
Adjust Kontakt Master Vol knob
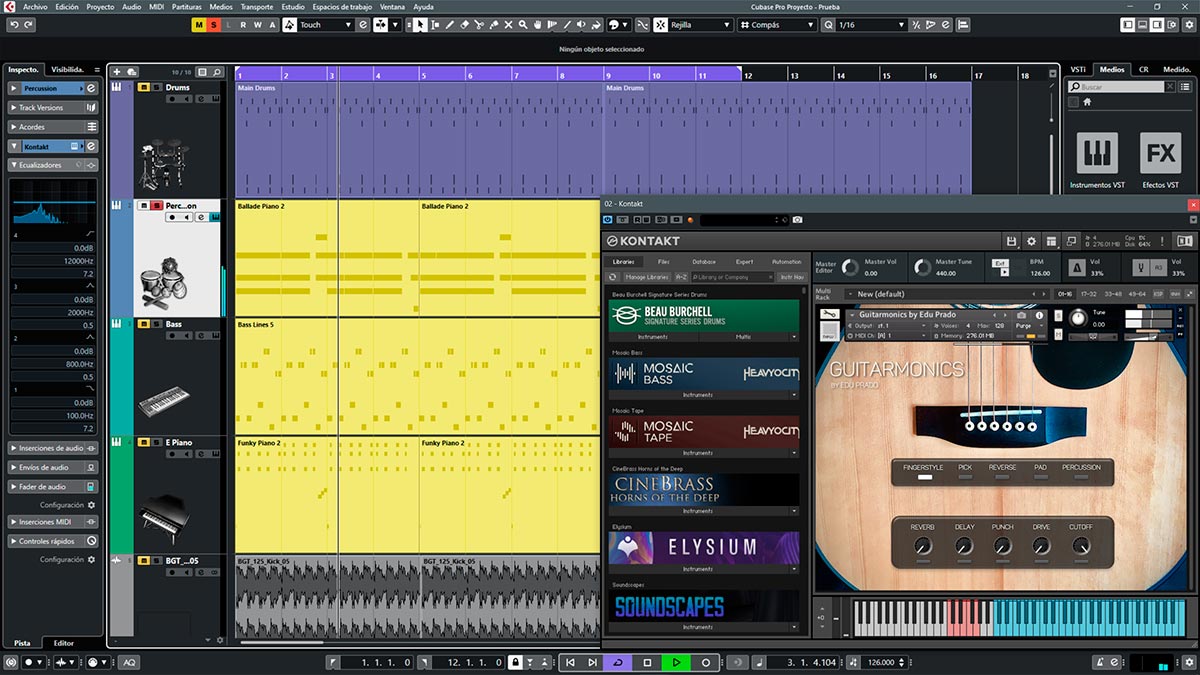click(x=850, y=267)
